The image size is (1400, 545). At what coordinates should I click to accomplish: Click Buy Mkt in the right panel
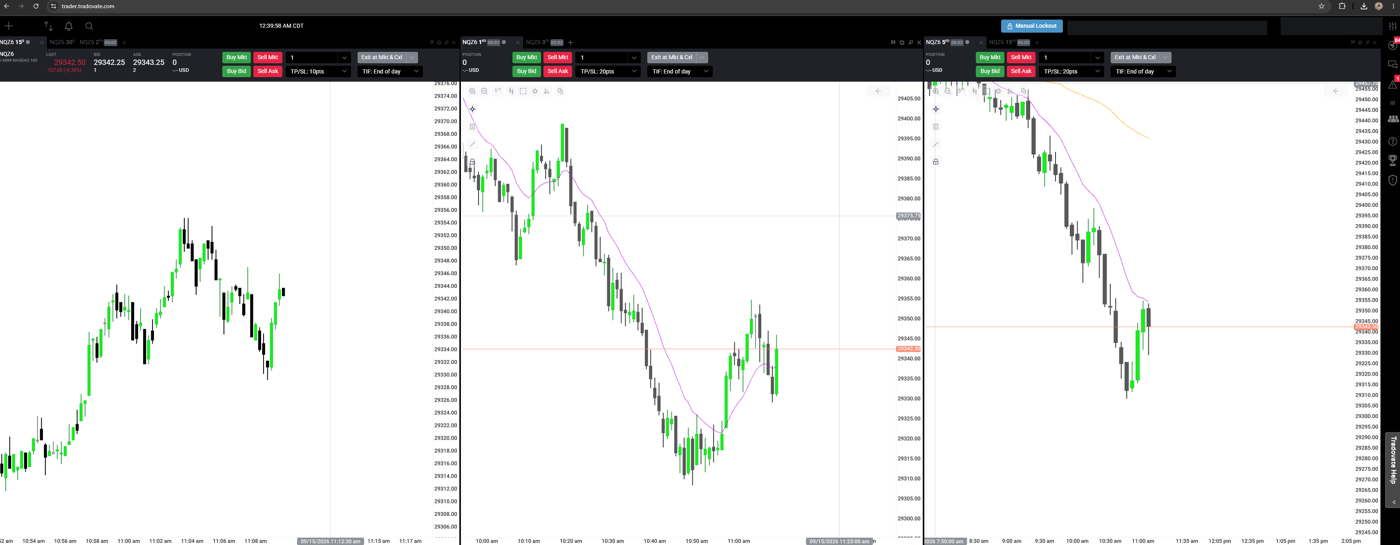pos(990,58)
